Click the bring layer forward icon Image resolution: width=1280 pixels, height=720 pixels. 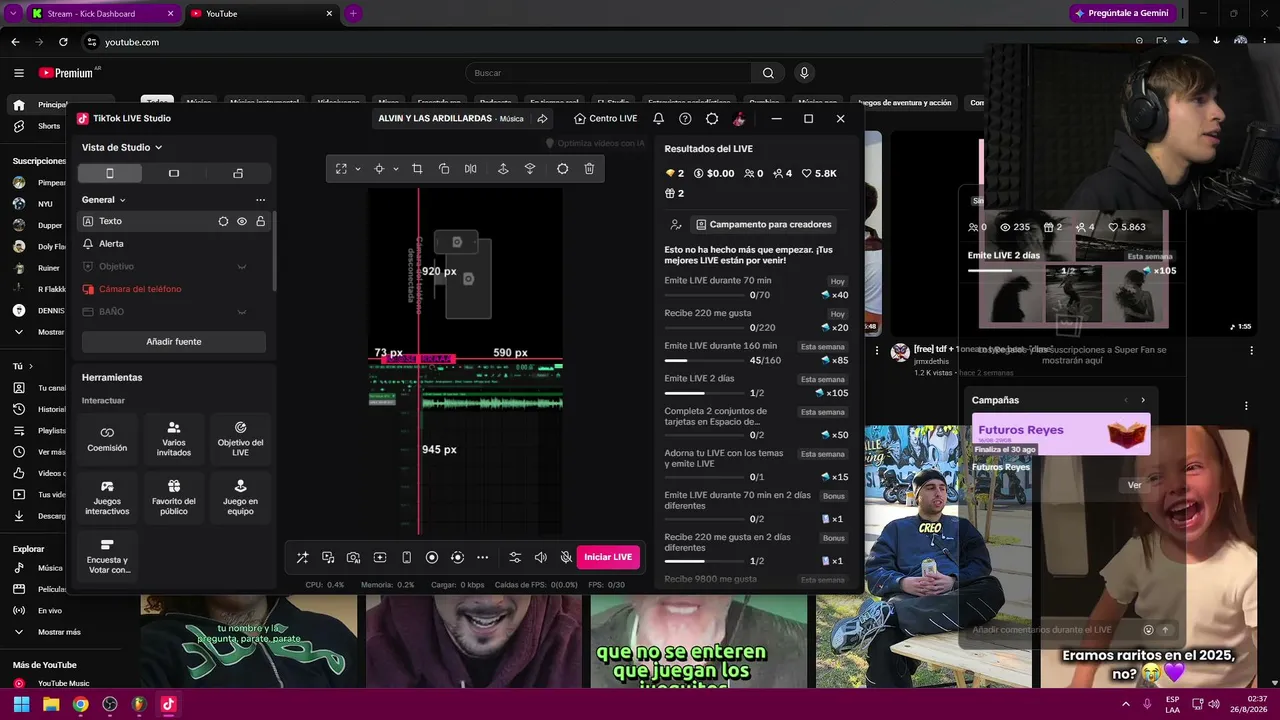click(x=503, y=169)
